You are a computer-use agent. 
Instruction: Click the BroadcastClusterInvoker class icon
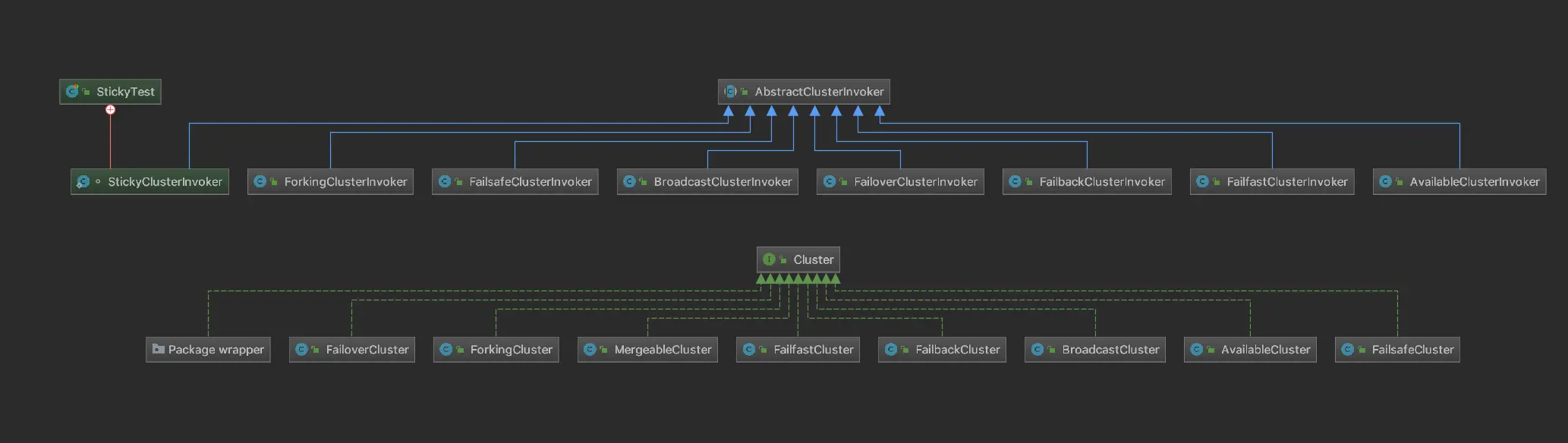click(x=629, y=181)
